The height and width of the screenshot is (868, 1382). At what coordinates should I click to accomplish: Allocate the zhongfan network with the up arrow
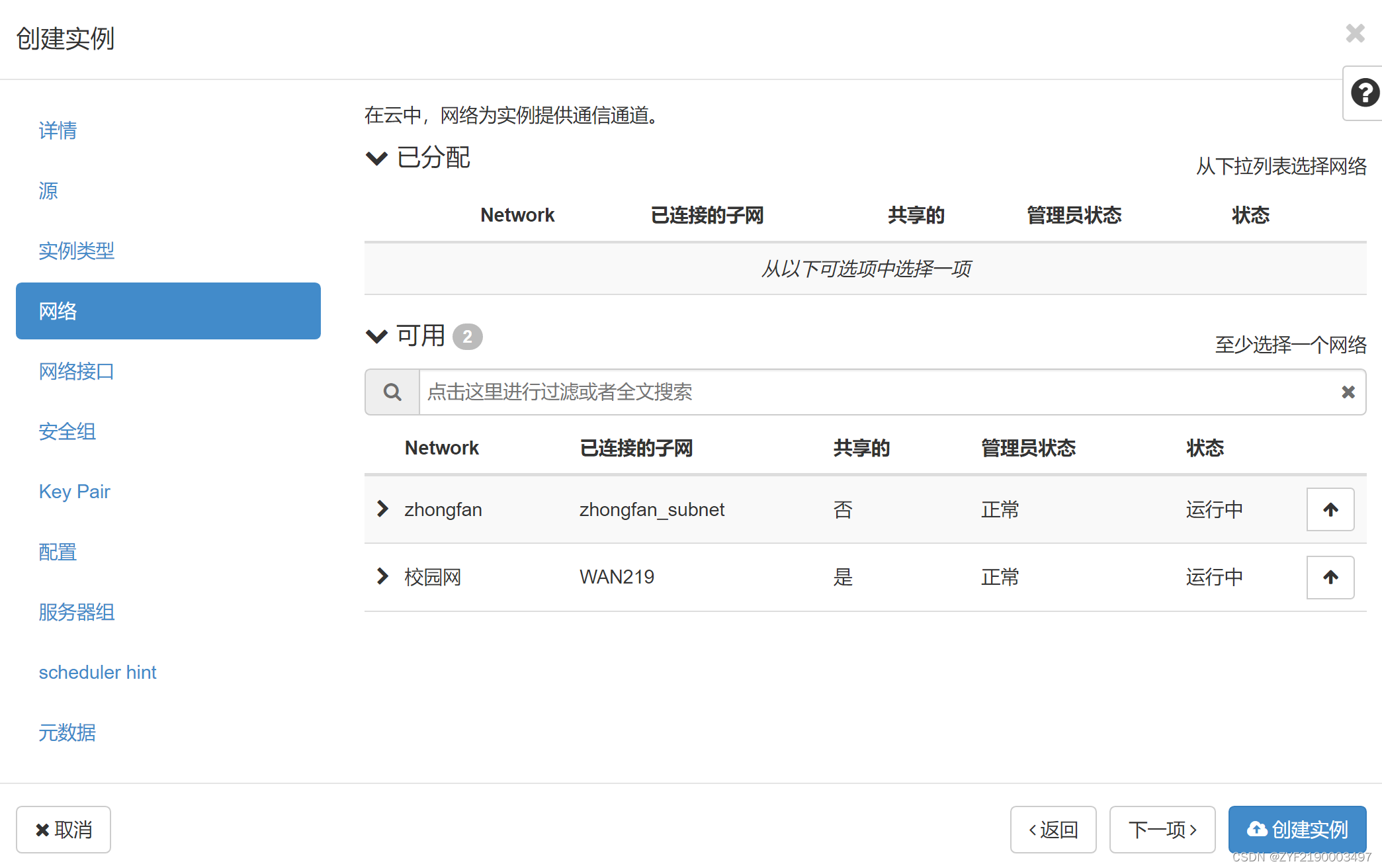(1330, 509)
